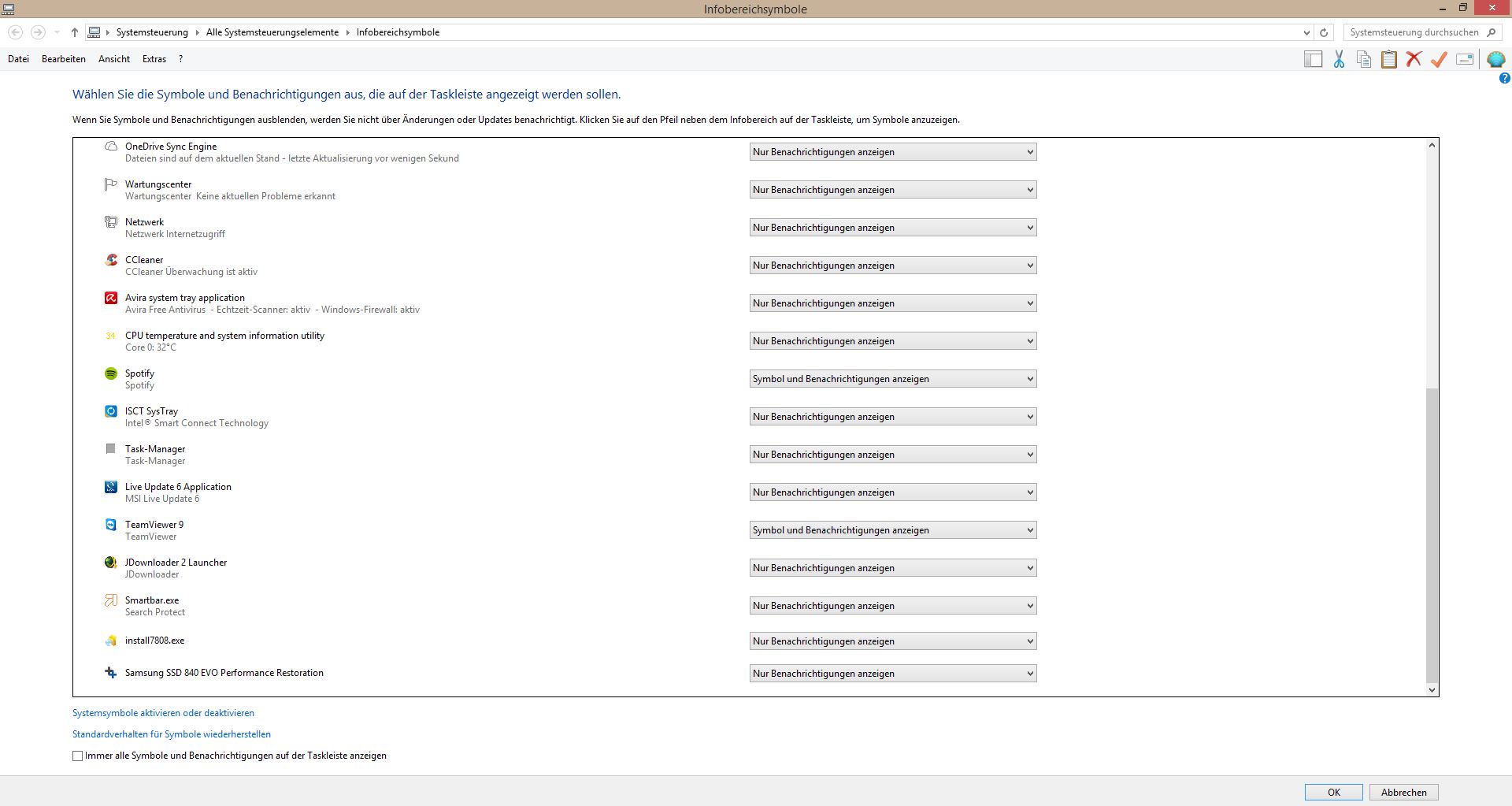Click the Wartungscenter flag icon

[111, 184]
